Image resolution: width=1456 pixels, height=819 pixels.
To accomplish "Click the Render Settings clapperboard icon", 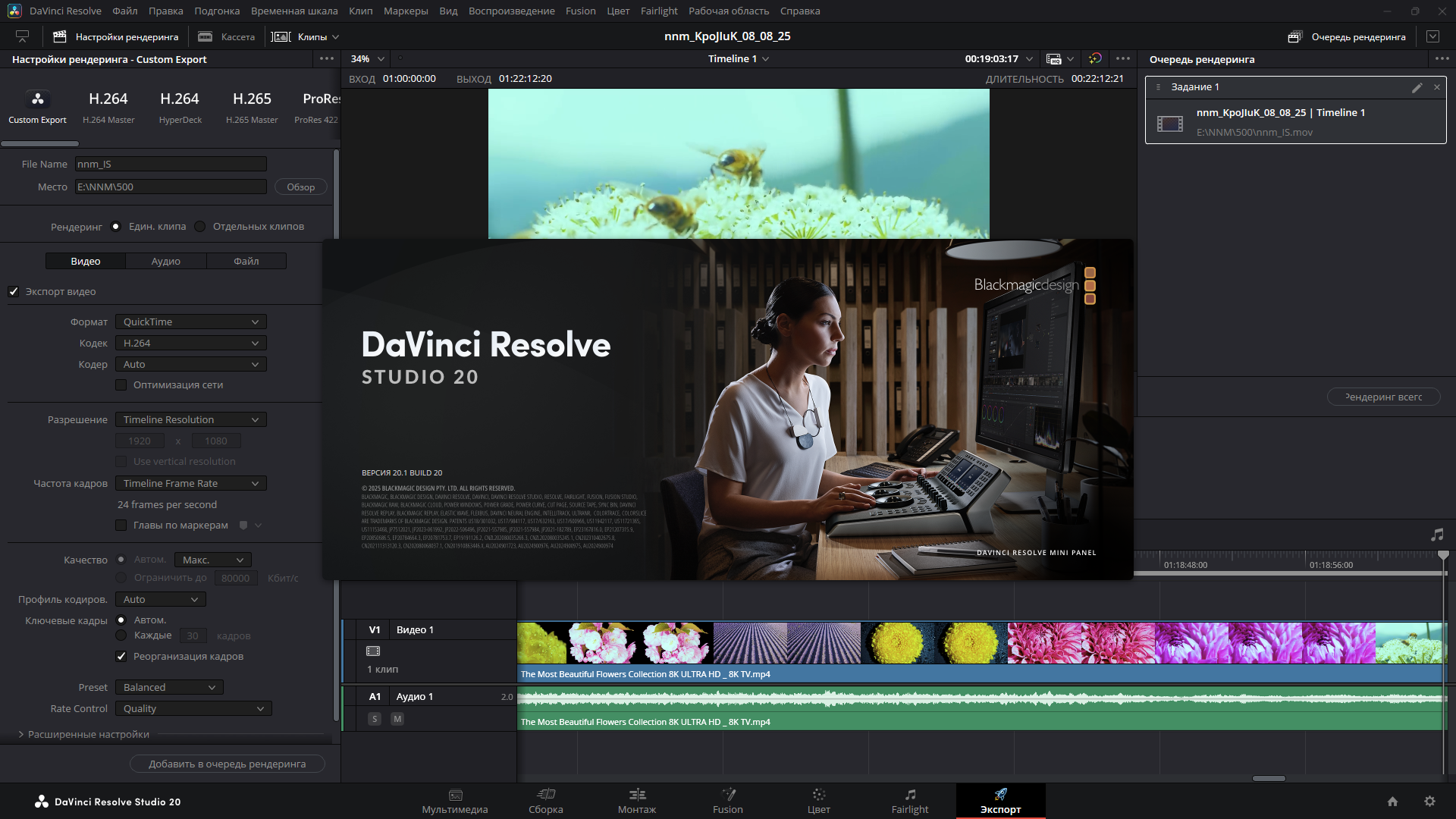I will click(x=60, y=36).
